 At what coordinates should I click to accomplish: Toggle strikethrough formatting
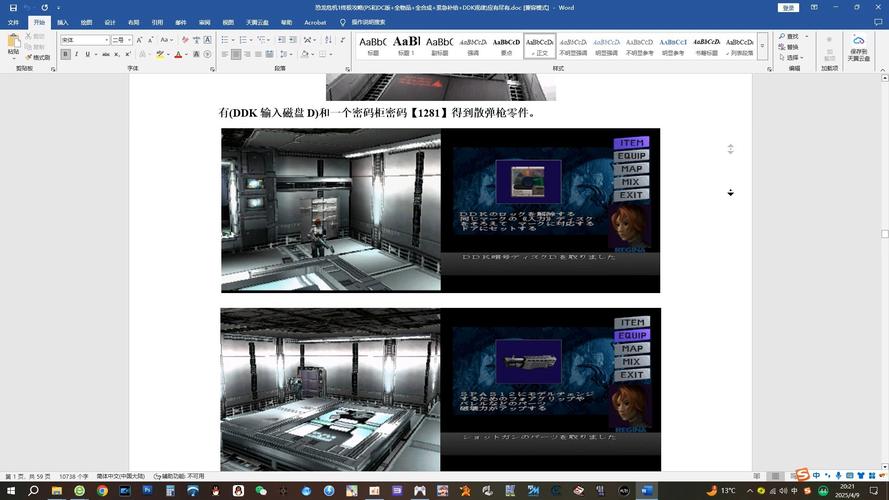click(105, 54)
